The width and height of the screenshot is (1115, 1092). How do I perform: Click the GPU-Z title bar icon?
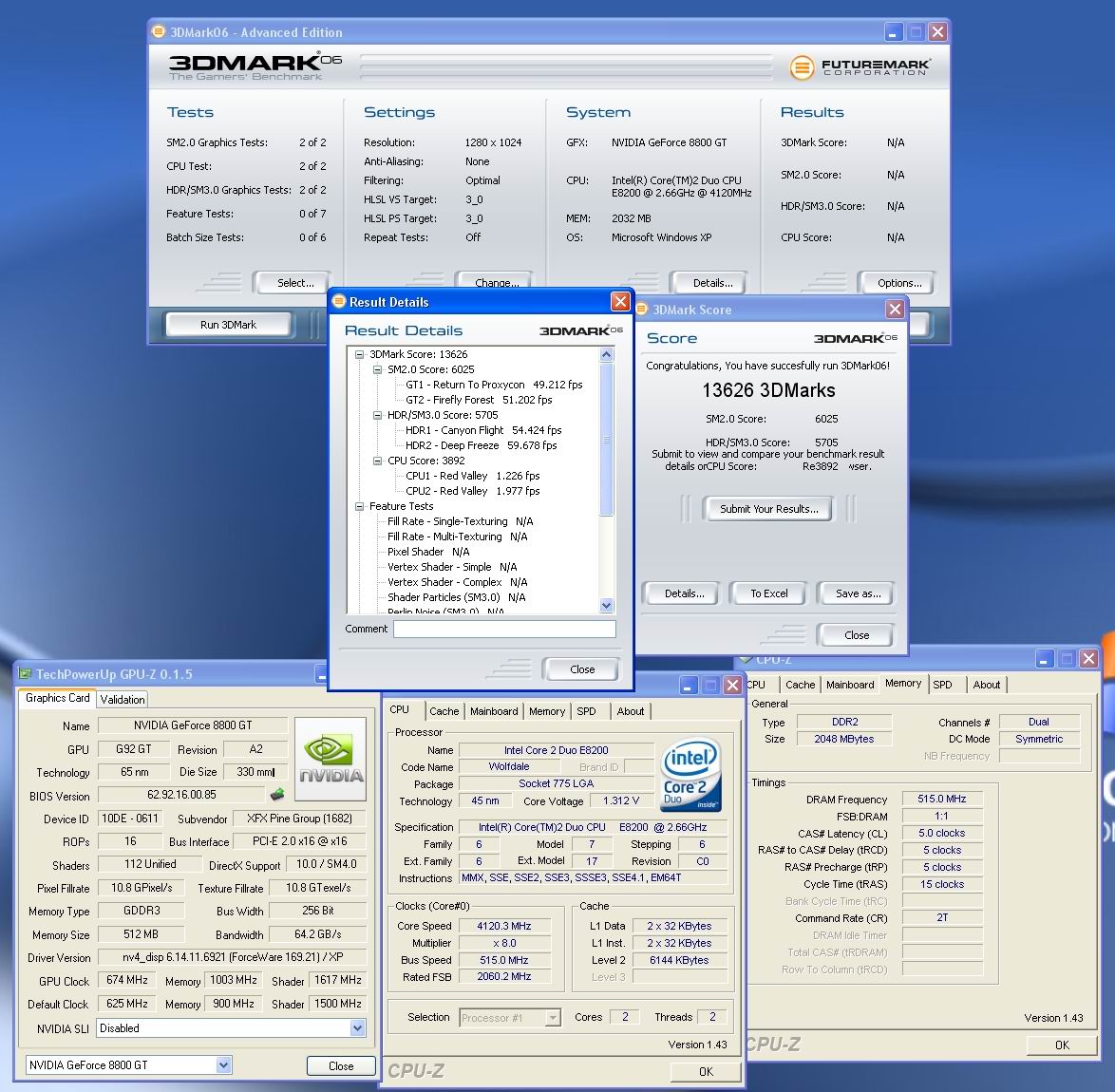pyautogui.click(x=26, y=674)
